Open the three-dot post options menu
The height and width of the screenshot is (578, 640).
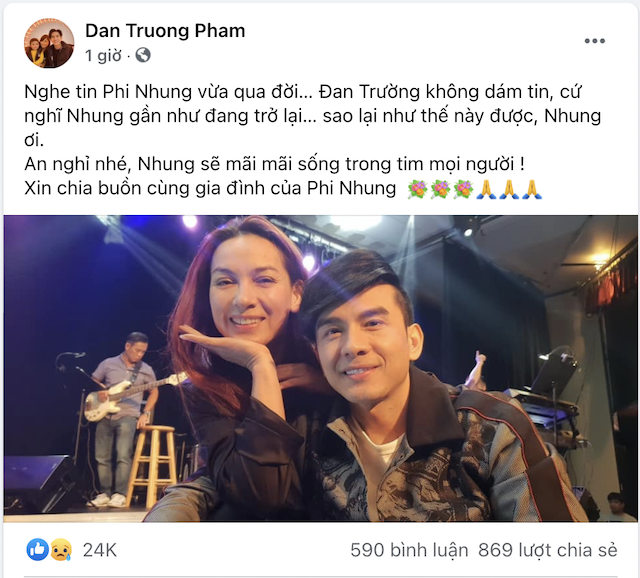[x=594, y=41]
